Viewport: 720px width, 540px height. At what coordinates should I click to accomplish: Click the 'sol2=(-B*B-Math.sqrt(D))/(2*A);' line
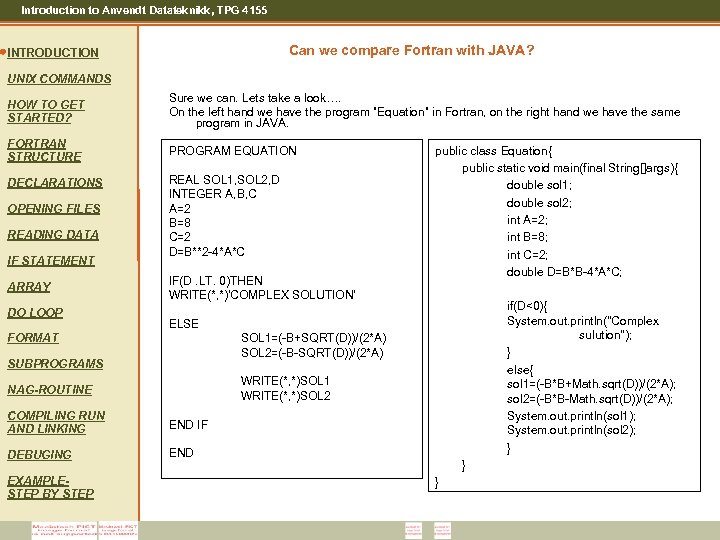coord(590,399)
